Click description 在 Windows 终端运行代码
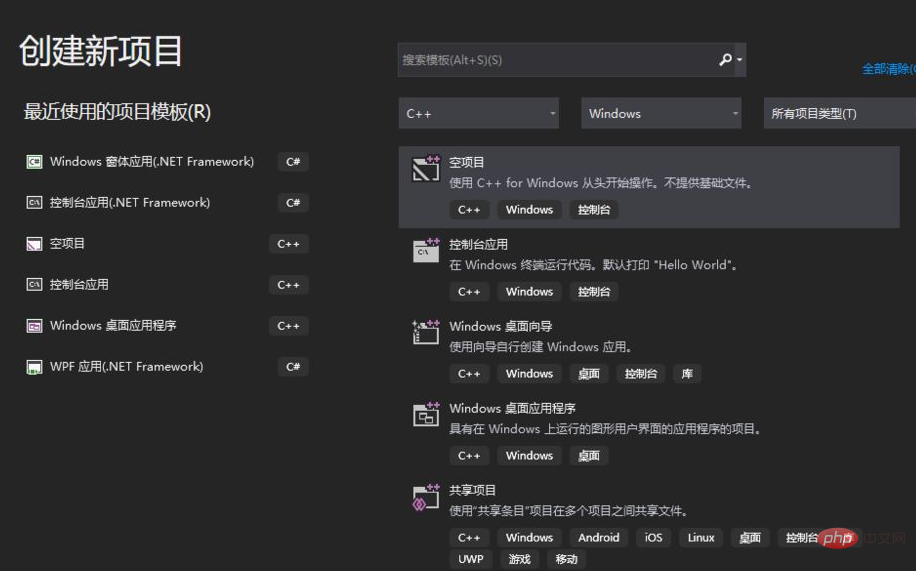The height and width of the screenshot is (571, 916). [x=594, y=265]
